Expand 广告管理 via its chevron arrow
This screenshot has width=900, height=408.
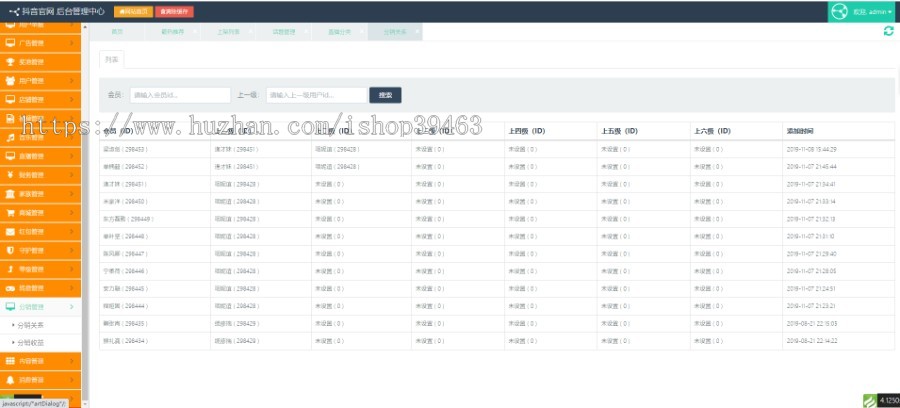click(x=71, y=43)
